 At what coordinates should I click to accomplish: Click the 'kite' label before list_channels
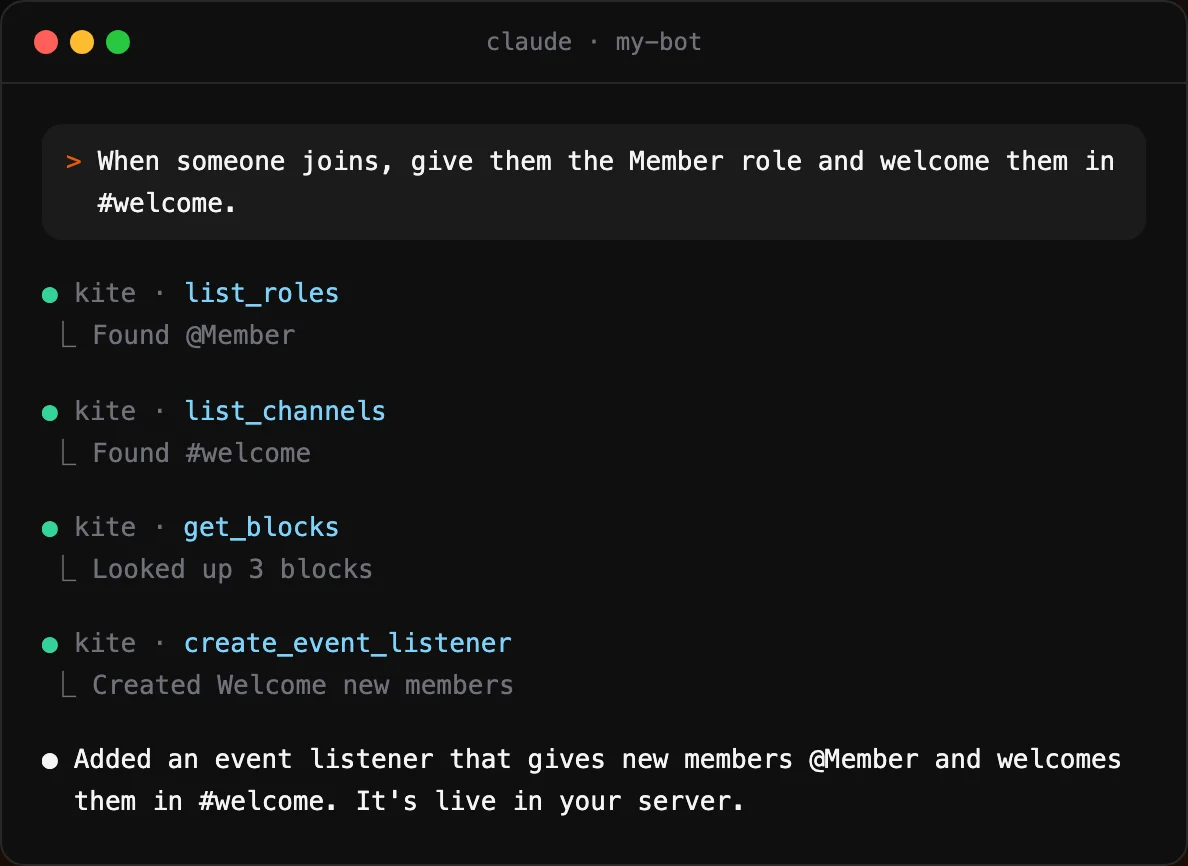pos(105,411)
